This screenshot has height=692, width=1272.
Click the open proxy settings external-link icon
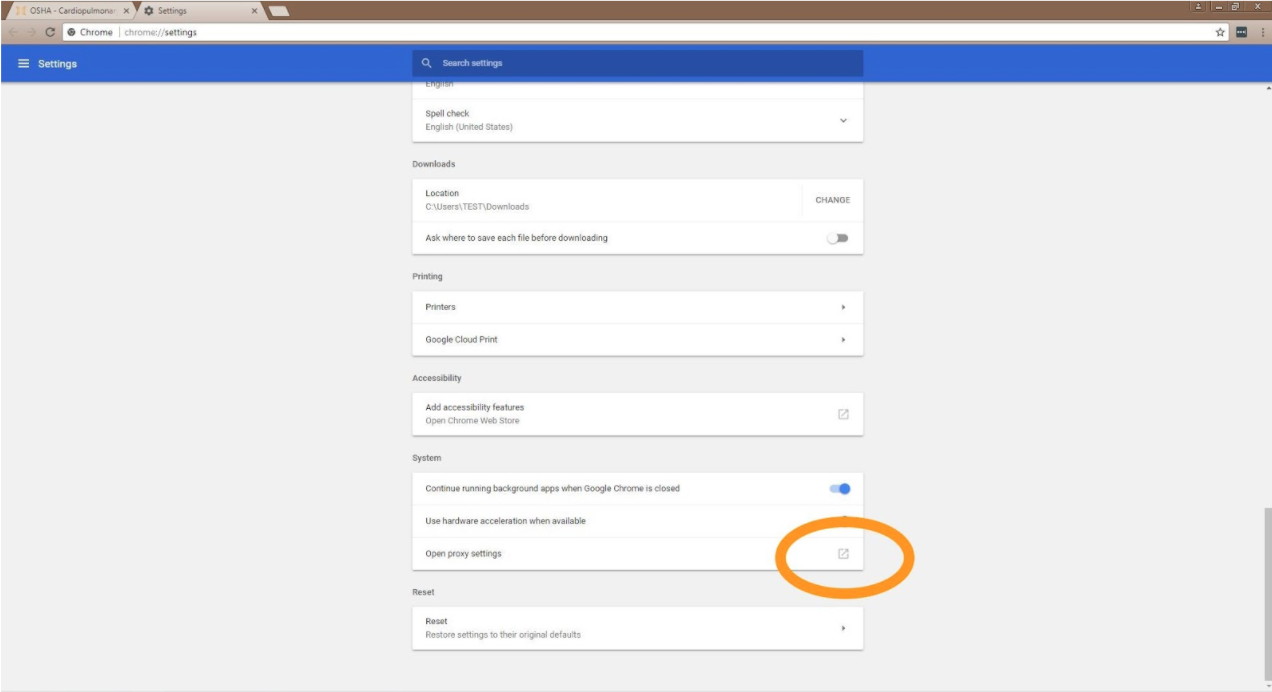click(x=843, y=554)
